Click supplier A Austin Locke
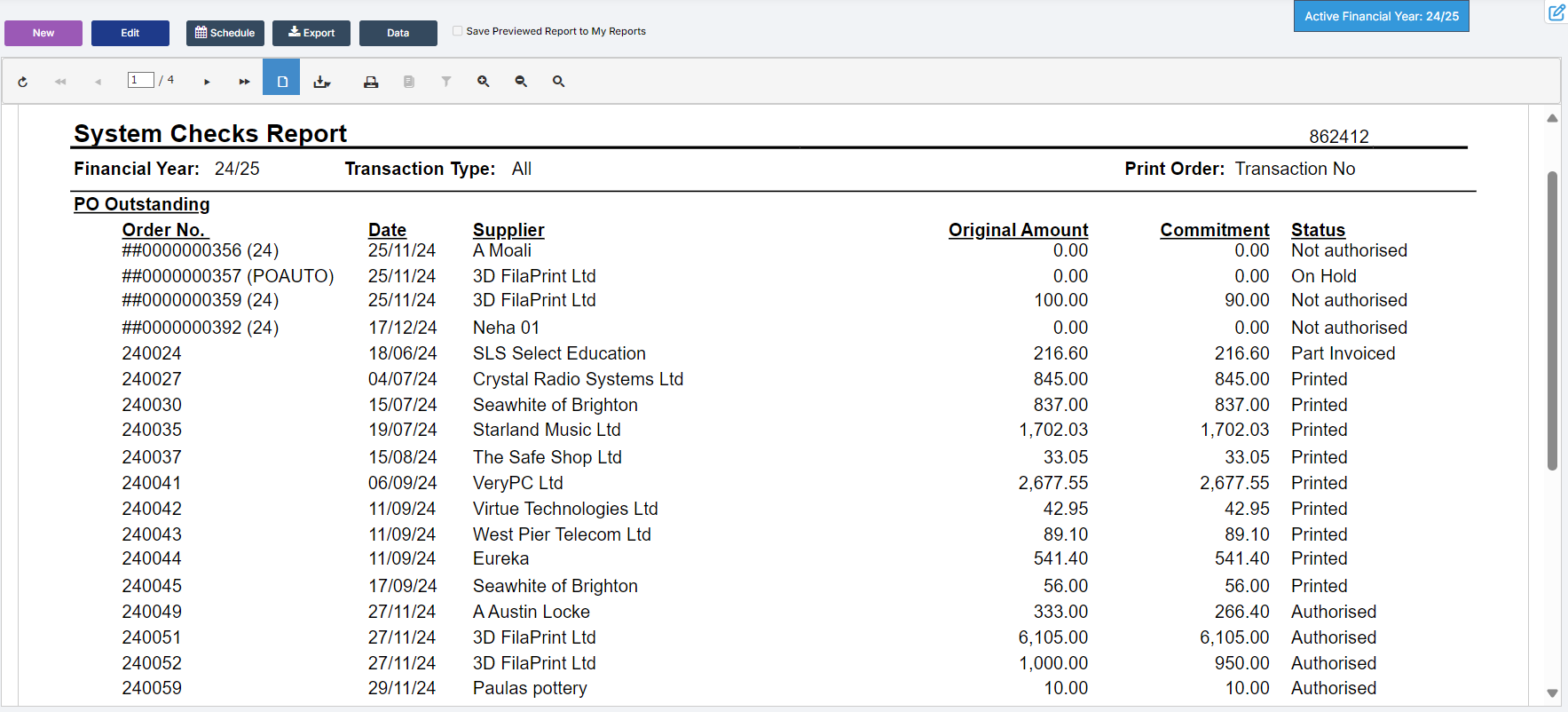 [x=532, y=612]
